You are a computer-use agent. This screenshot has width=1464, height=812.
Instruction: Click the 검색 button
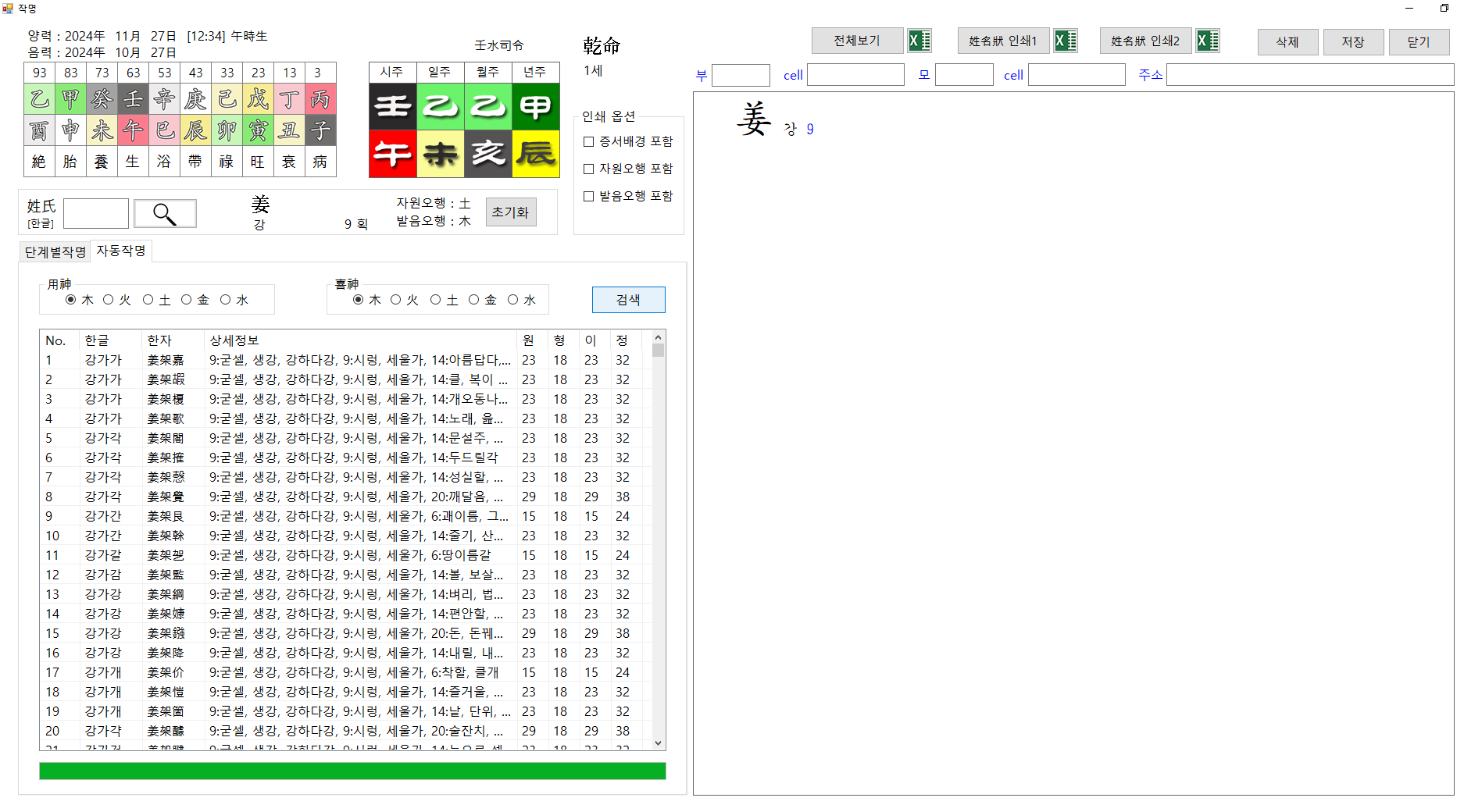(x=628, y=300)
